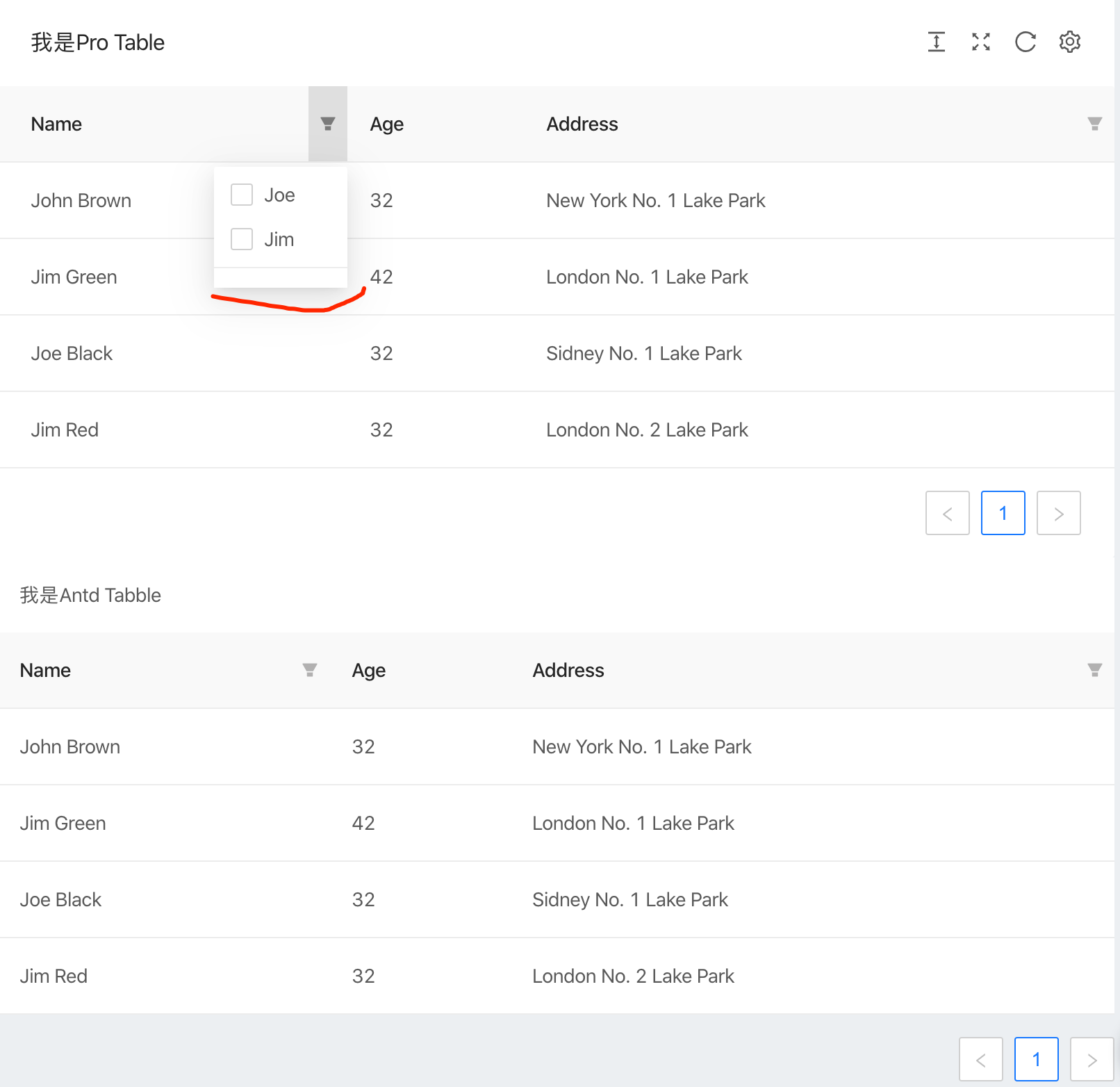The width and height of the screenshot is (1120, 1087).
Task: Check the Joe filter option
Action: [x=241, y=195]
